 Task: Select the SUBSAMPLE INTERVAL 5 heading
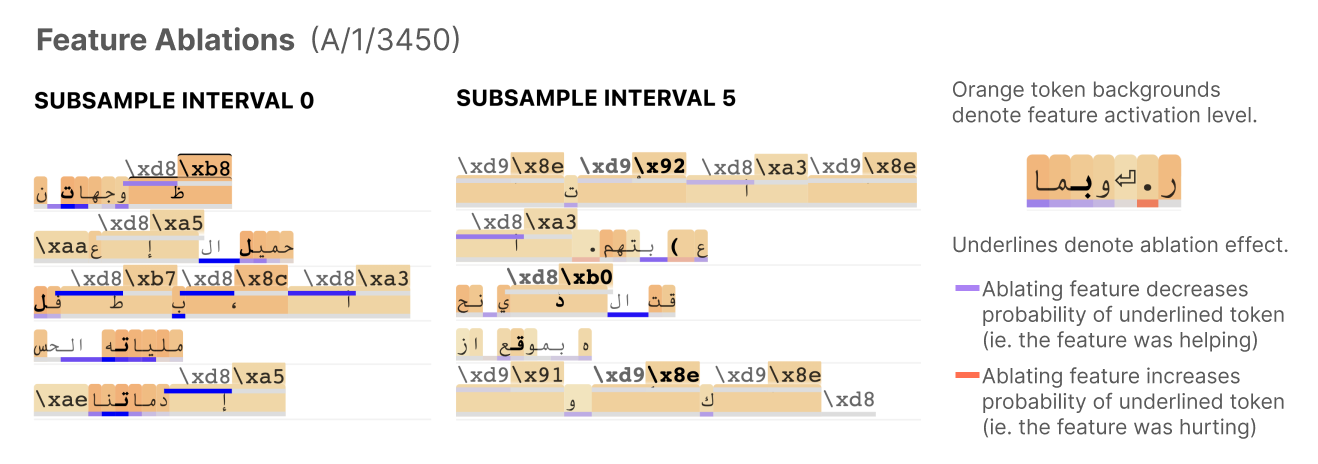[x=596, y=98]
